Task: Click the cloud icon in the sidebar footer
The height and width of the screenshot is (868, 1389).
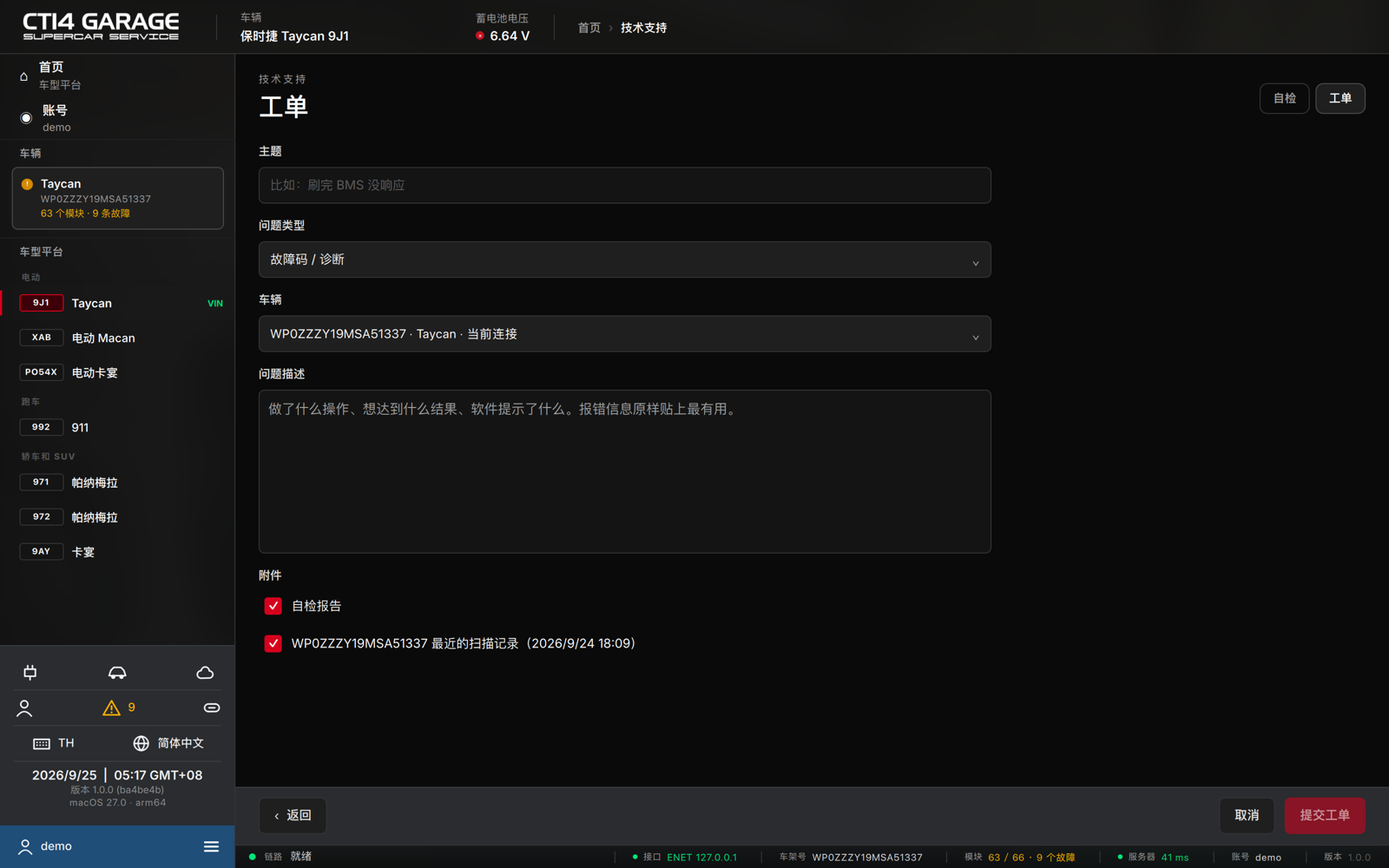Action: coord(205,673)
